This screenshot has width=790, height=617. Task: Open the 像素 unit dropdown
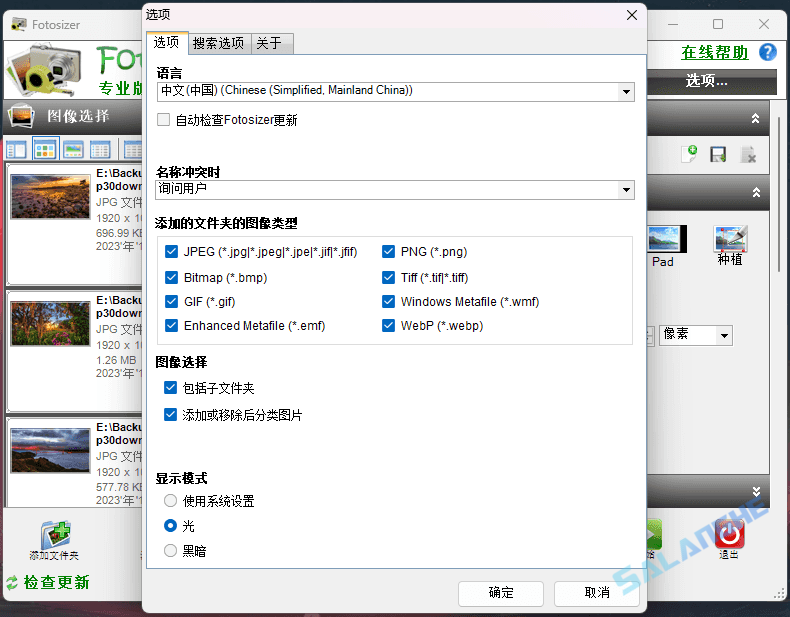[x=695, y=335]
